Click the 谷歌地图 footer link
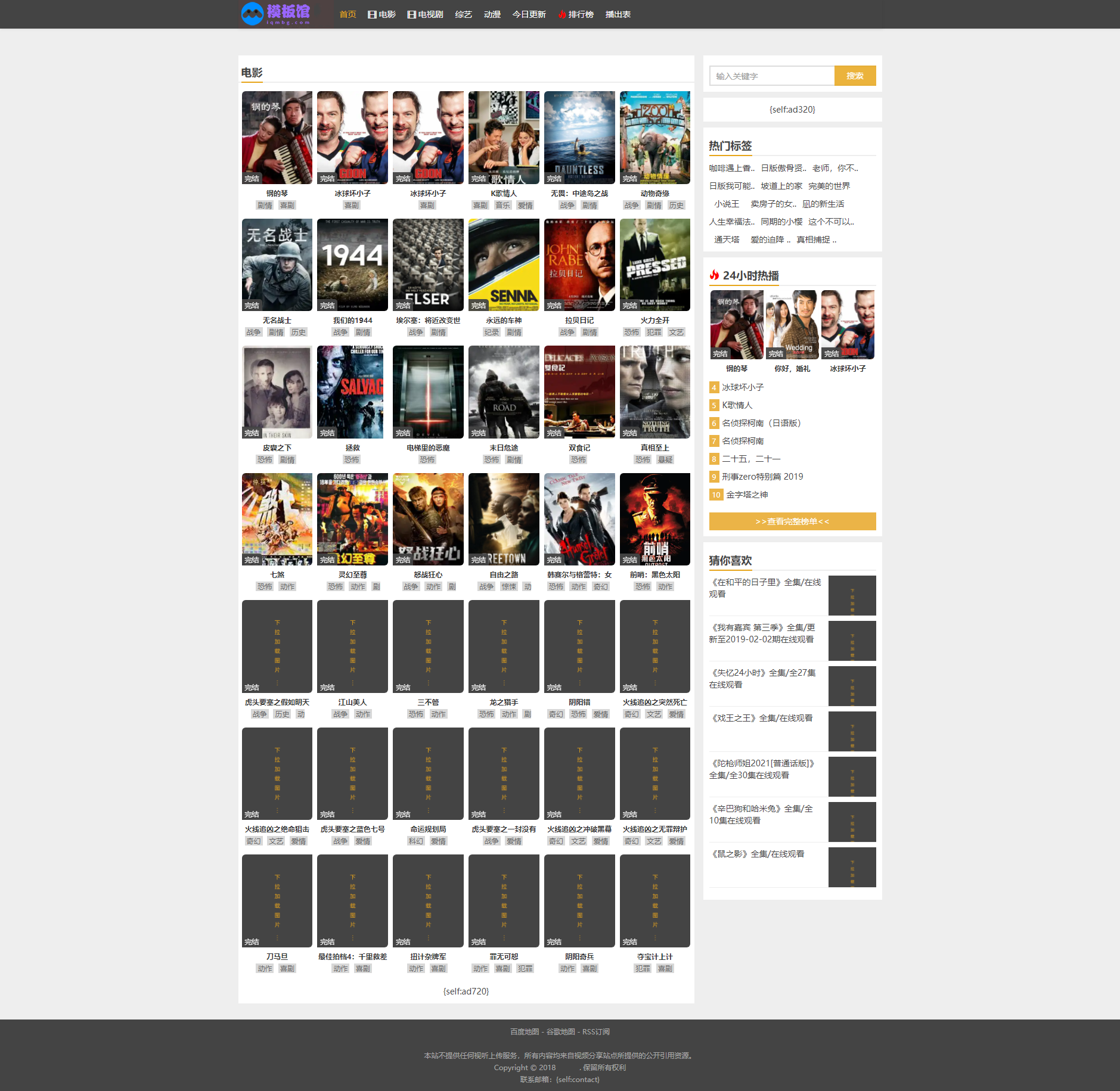The height and width of the screenshot is (1091, 1120). pos(561,1032)
